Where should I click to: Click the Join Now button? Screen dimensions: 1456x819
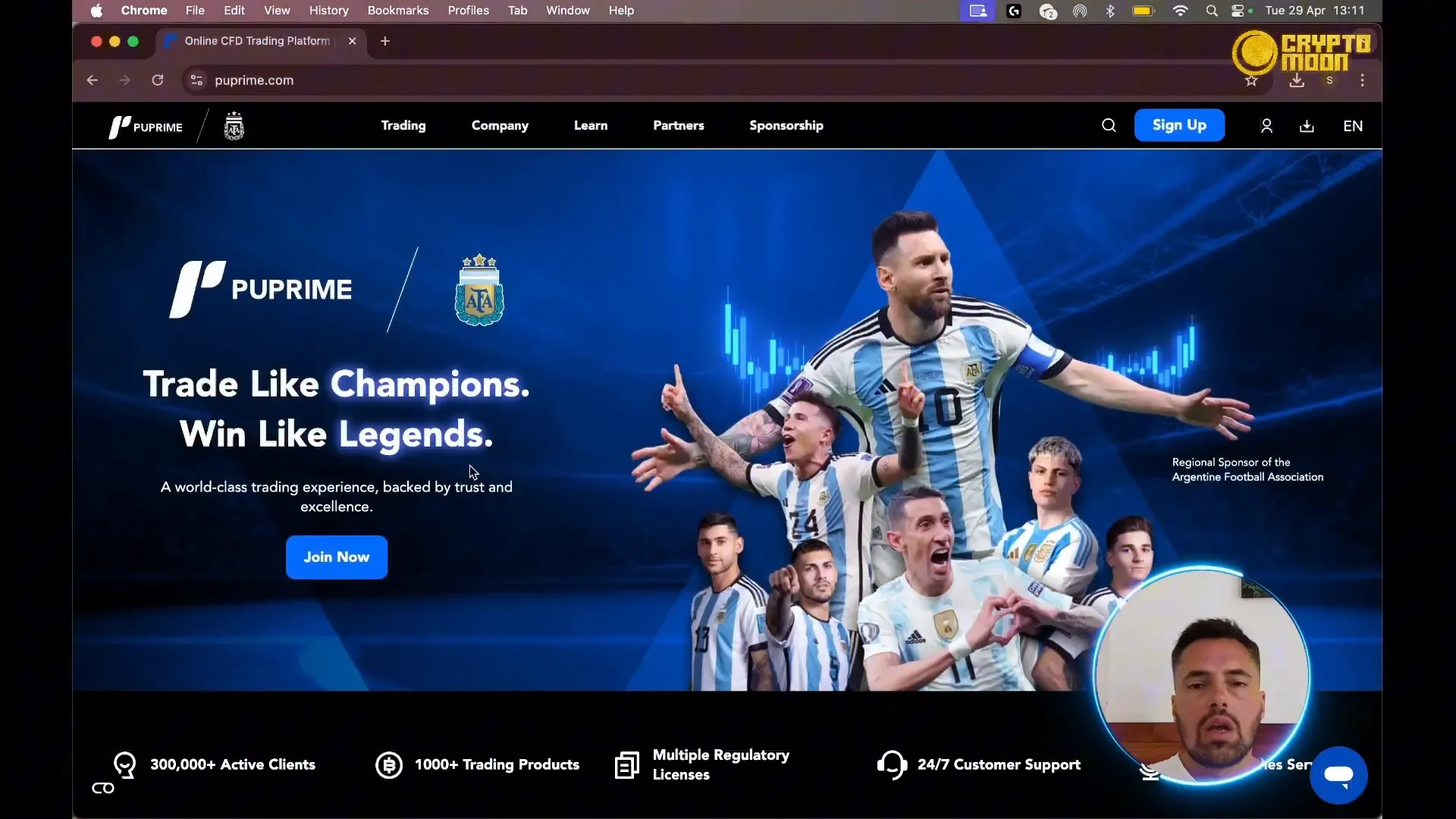[337, 557]
